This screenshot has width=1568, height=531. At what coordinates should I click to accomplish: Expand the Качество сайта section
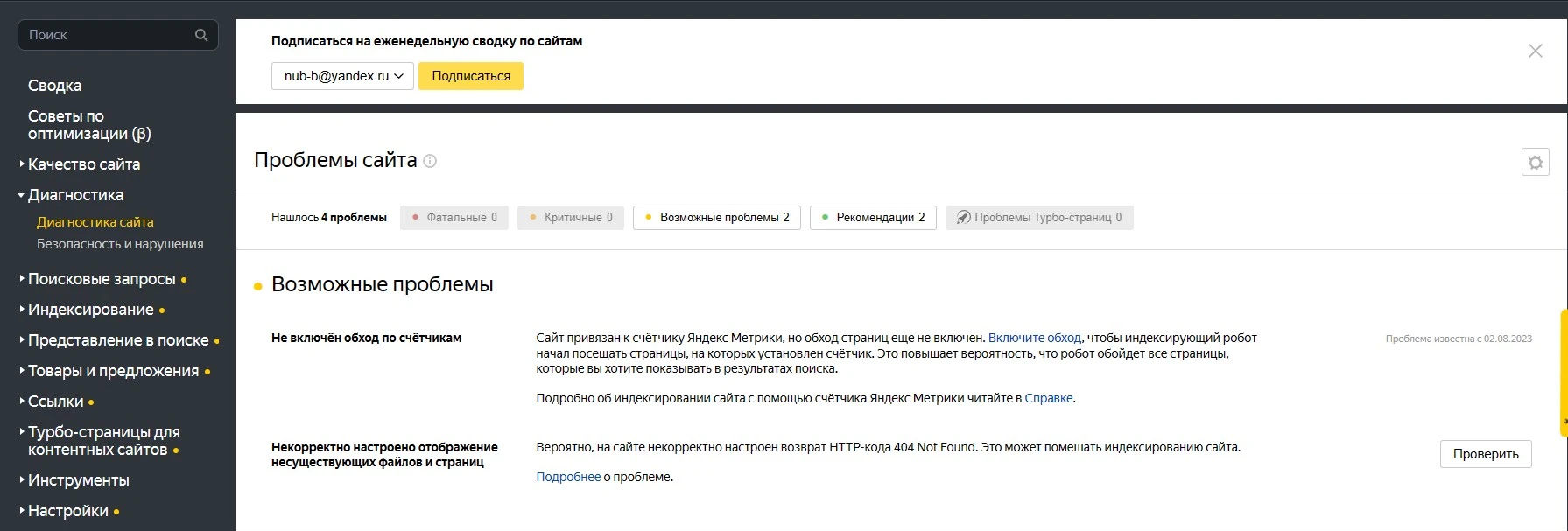point(83,164)
